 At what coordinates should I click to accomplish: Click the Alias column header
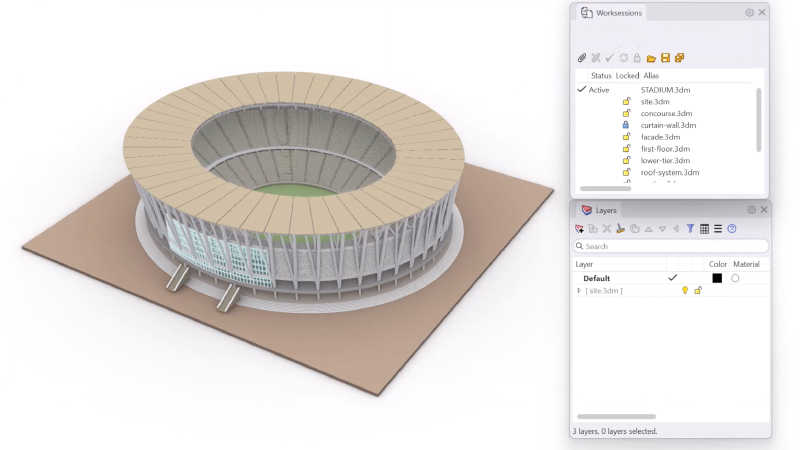pos(651,76)
